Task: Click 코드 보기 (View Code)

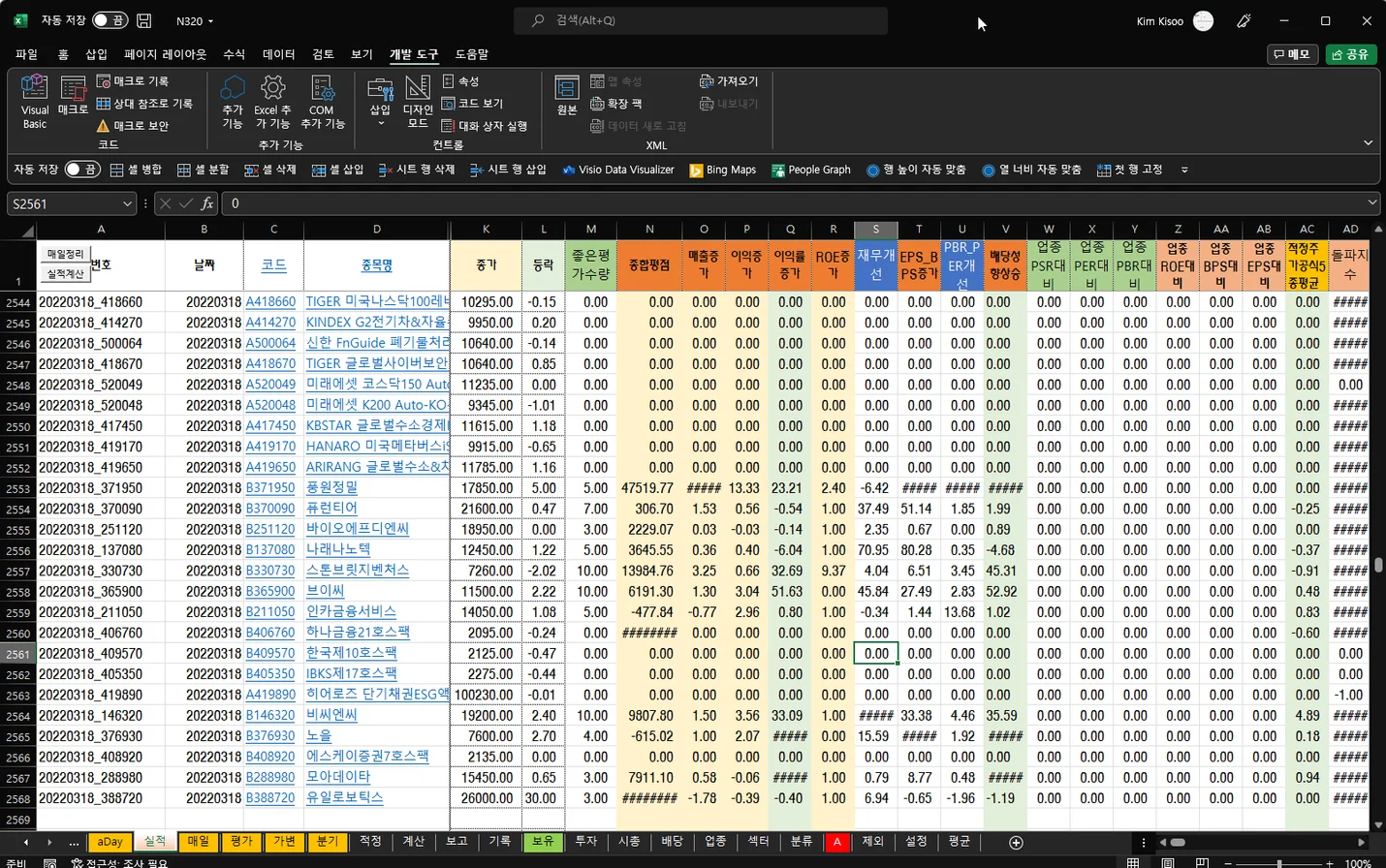Action: [x=472, y=104]
